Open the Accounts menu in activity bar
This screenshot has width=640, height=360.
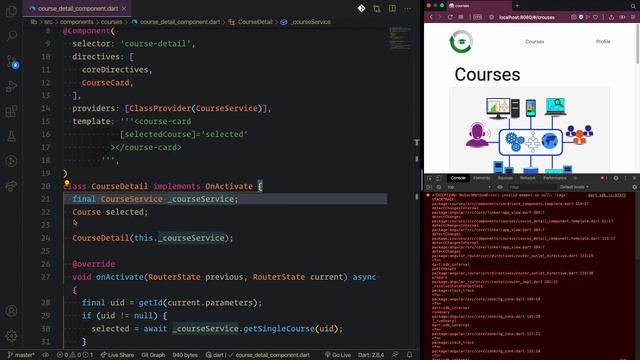[11, 311]
